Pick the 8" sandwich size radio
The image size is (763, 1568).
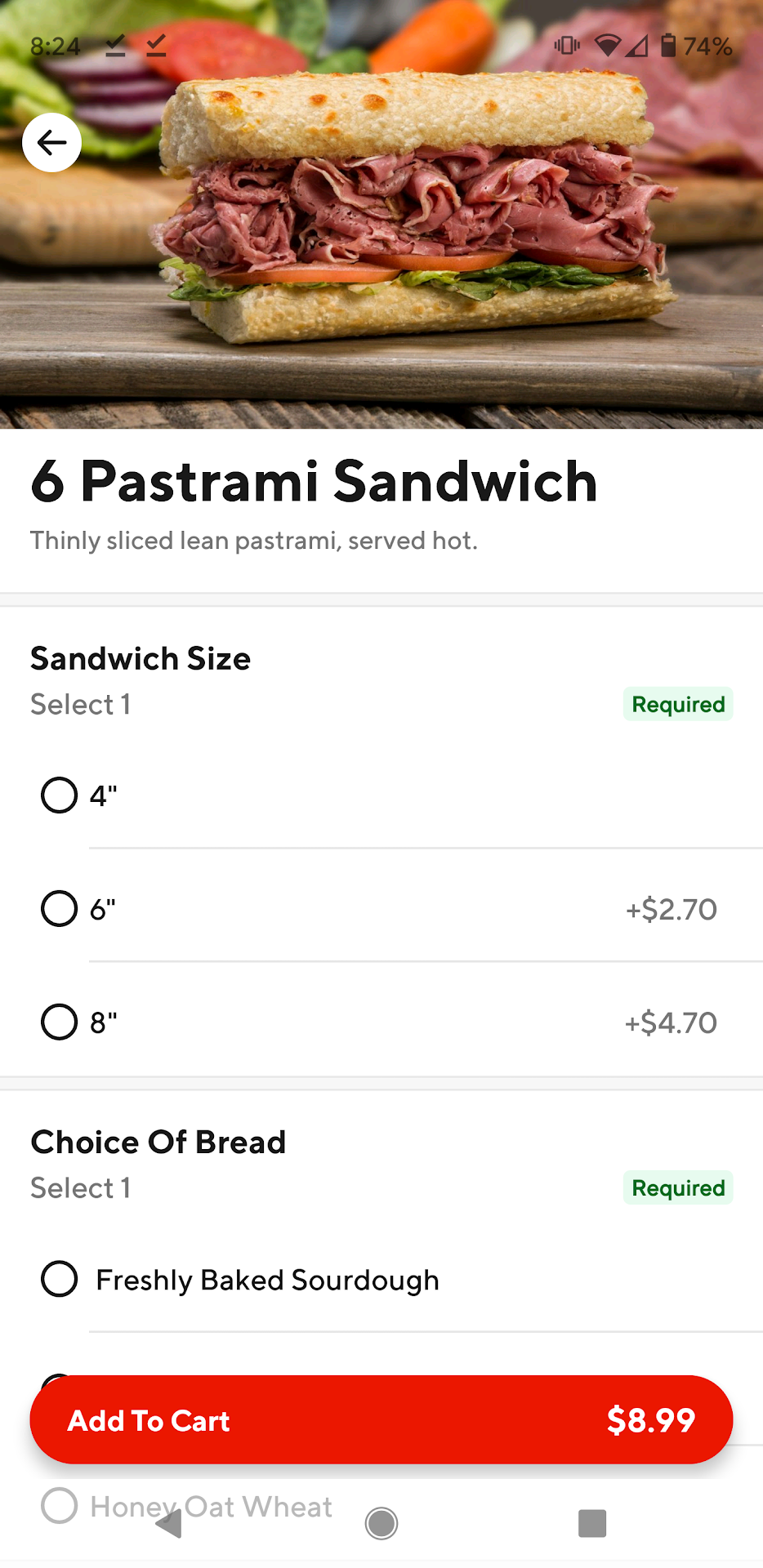coord(60,1022)
